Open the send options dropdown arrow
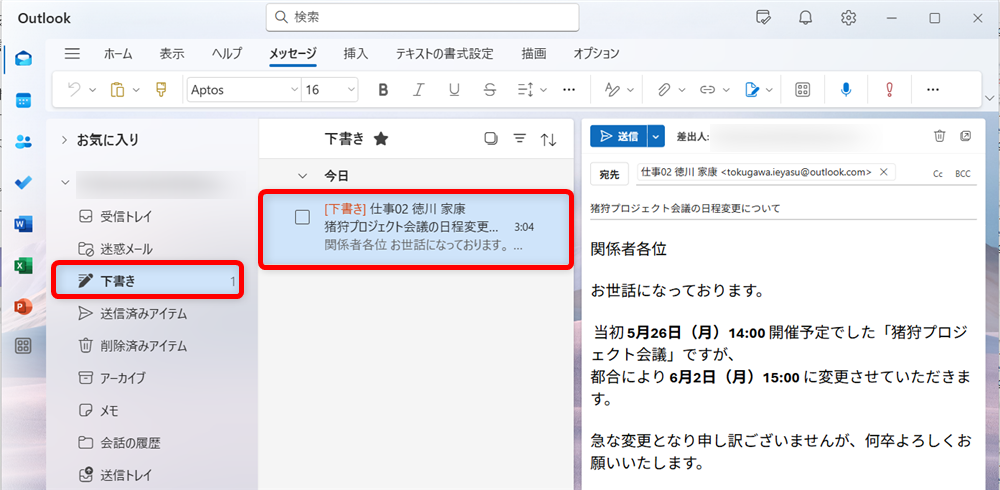 (x=656, y=136)
